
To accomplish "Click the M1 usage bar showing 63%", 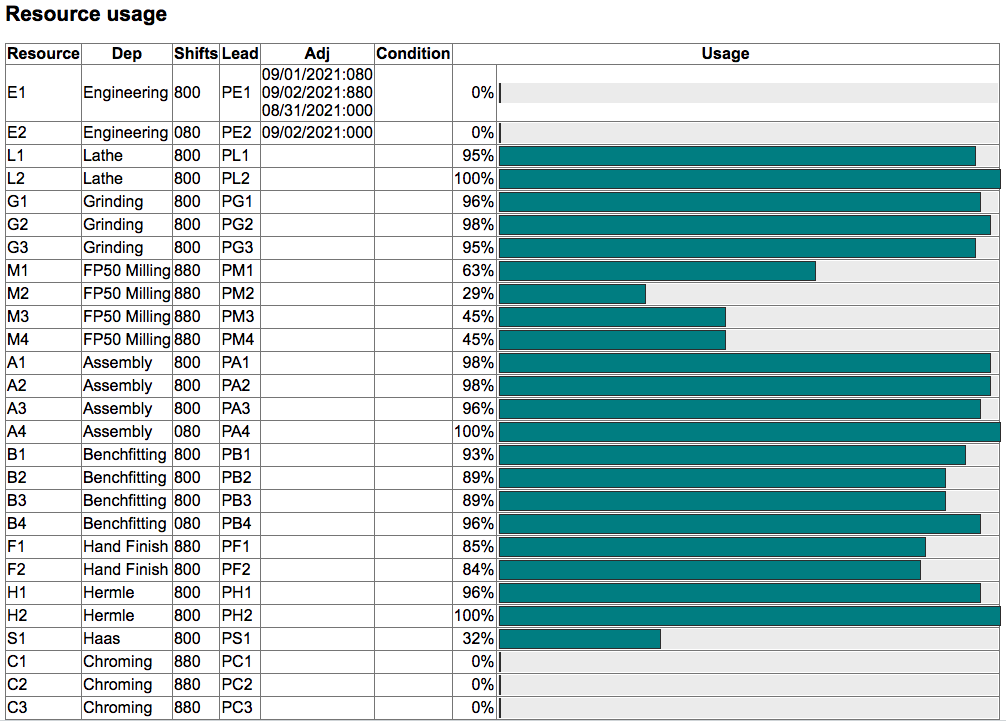I will pyautogui.click(x=657, y=271).
